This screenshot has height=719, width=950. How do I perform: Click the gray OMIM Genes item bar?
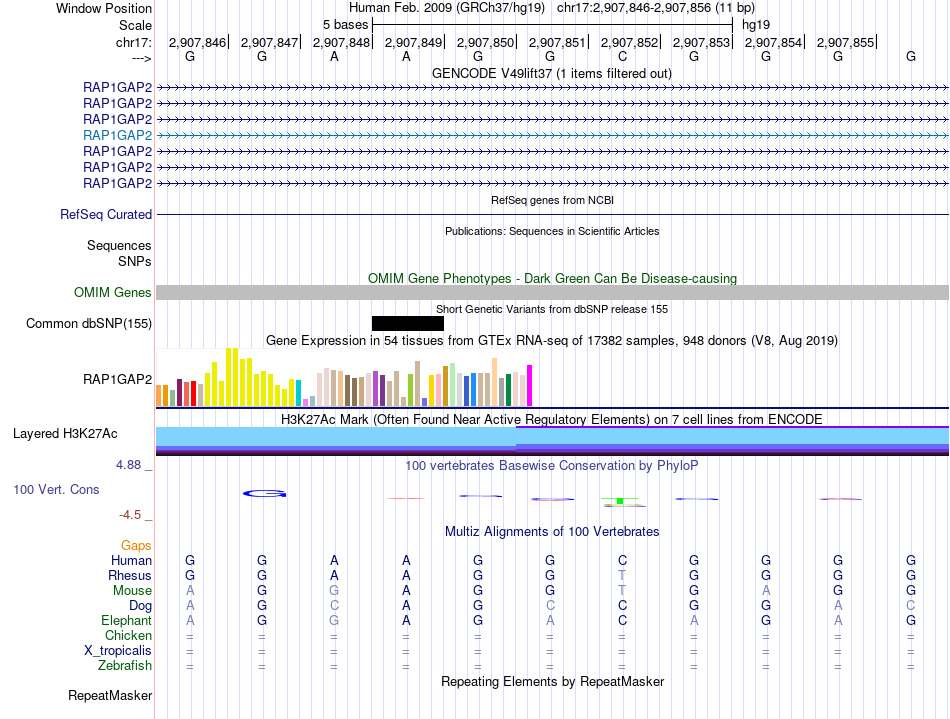point(552,293)
